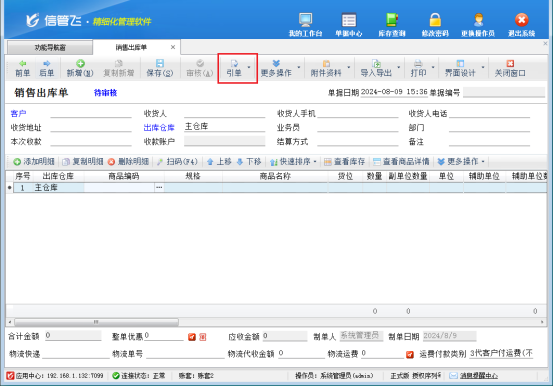Toggle red checkbox next to 物流运费
This screenshot has height=386, width=553.
tap(410, 355)
